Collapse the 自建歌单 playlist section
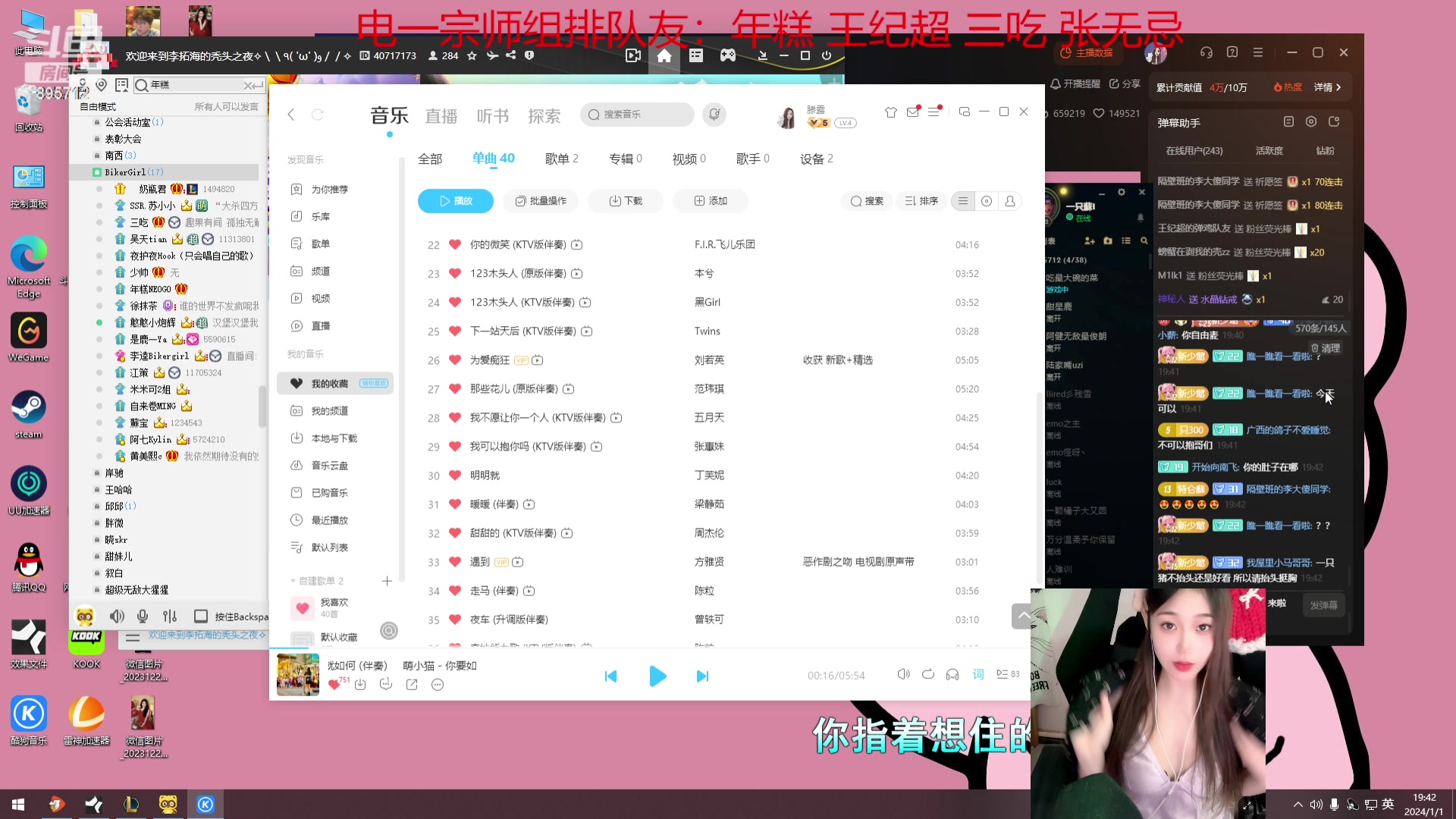The height and width of the screenshot is (819, 1456). pos(293,580)
